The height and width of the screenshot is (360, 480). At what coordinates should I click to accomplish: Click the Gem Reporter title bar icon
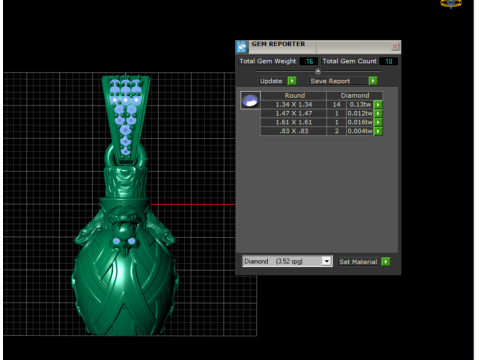pos(242,47)
